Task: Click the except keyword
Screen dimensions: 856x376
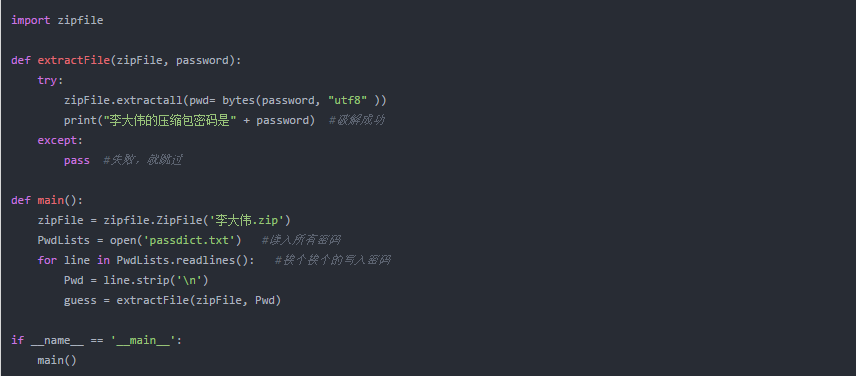Action: (x=57, y=140)
